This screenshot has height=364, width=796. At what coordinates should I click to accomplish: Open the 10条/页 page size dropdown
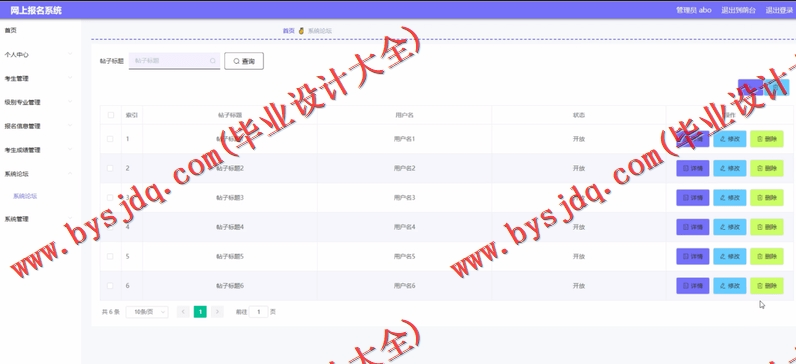pyautogui.click(x=147, y=312)
